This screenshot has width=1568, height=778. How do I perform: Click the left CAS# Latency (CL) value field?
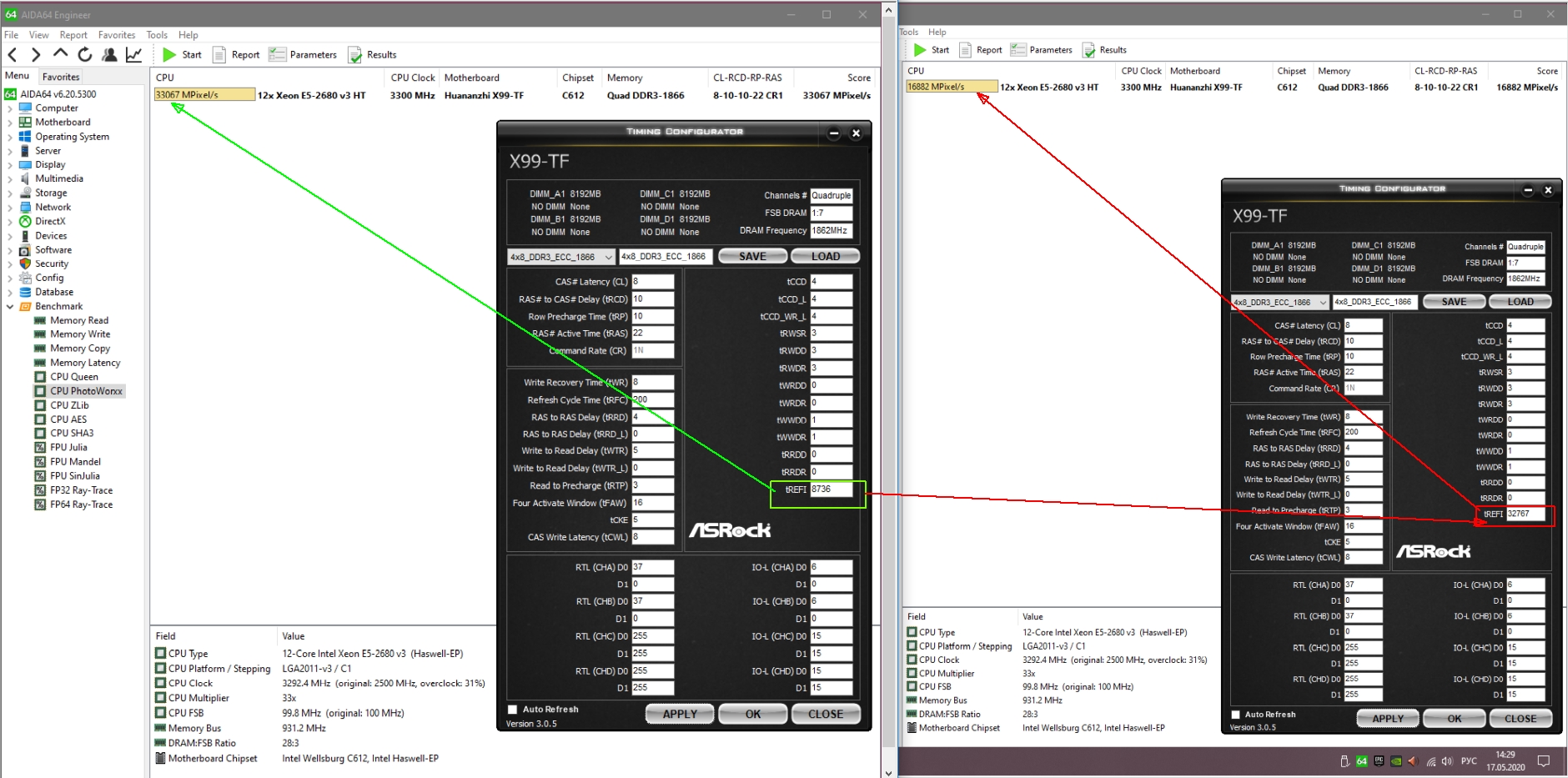[653, 282]
